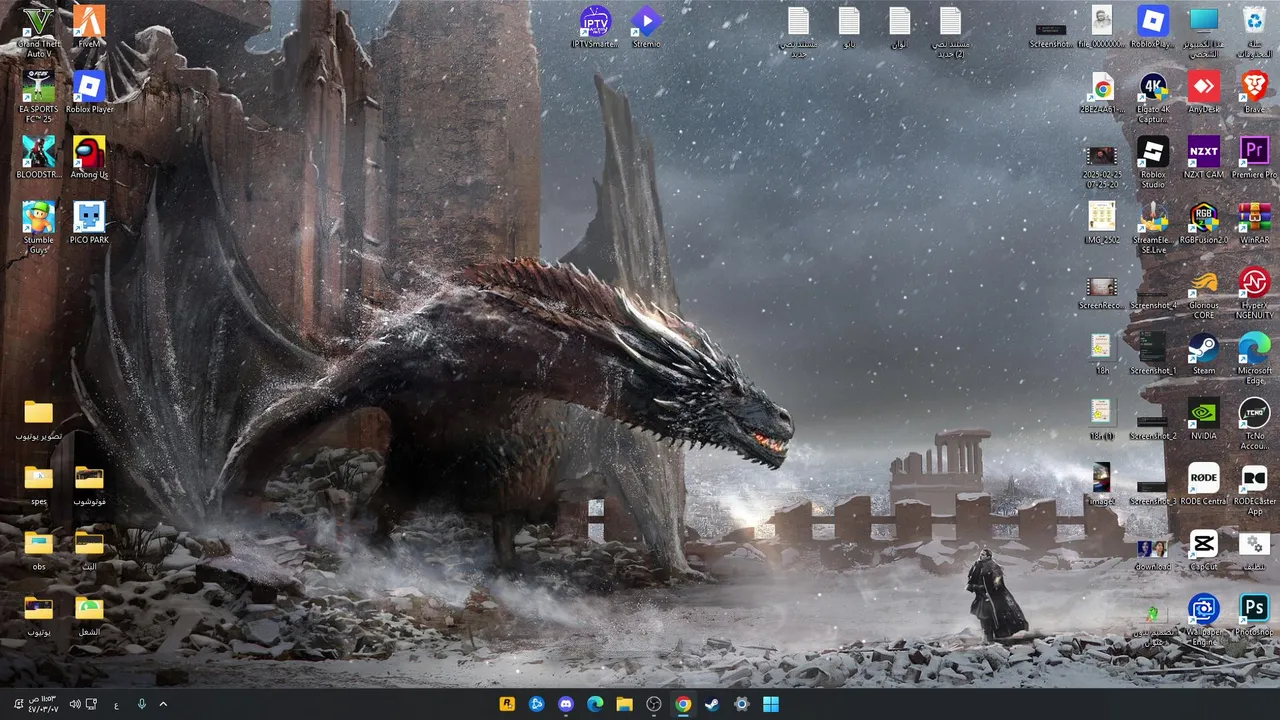Launch Microsoft Edge desktop shortcut
Viewport: 1280px width, 720px height.
tap(1254, 358)
